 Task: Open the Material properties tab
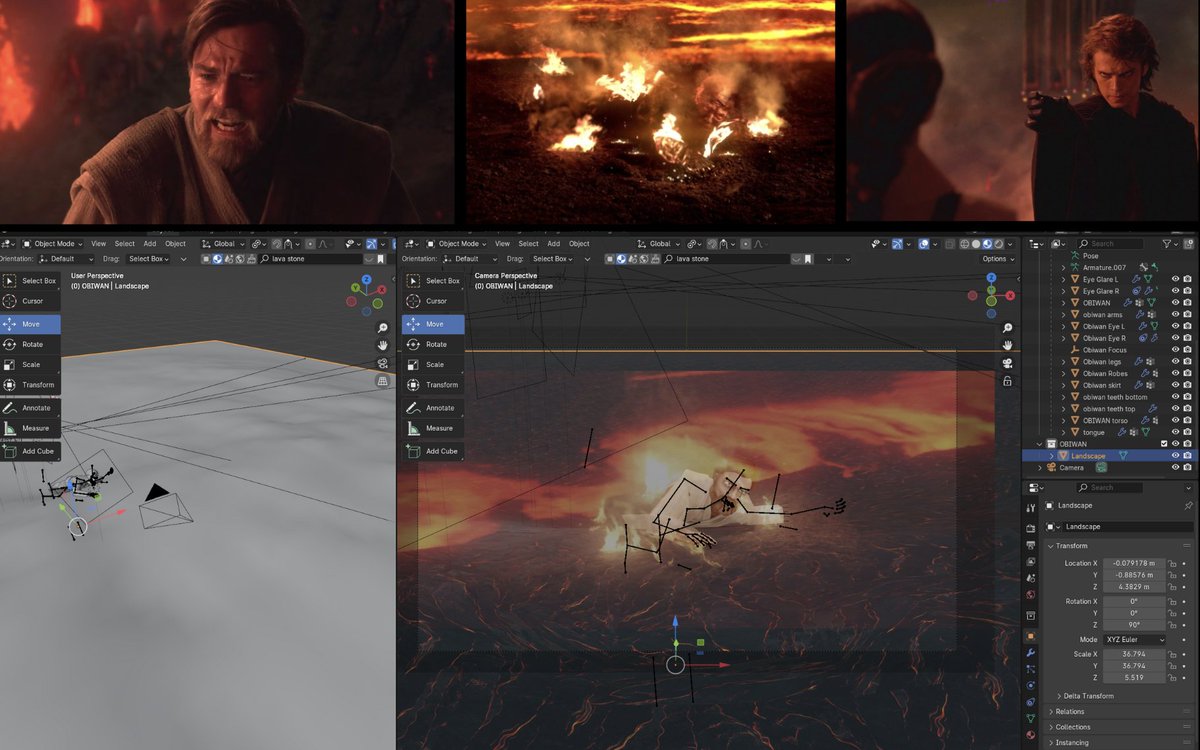click(1031, 736)
